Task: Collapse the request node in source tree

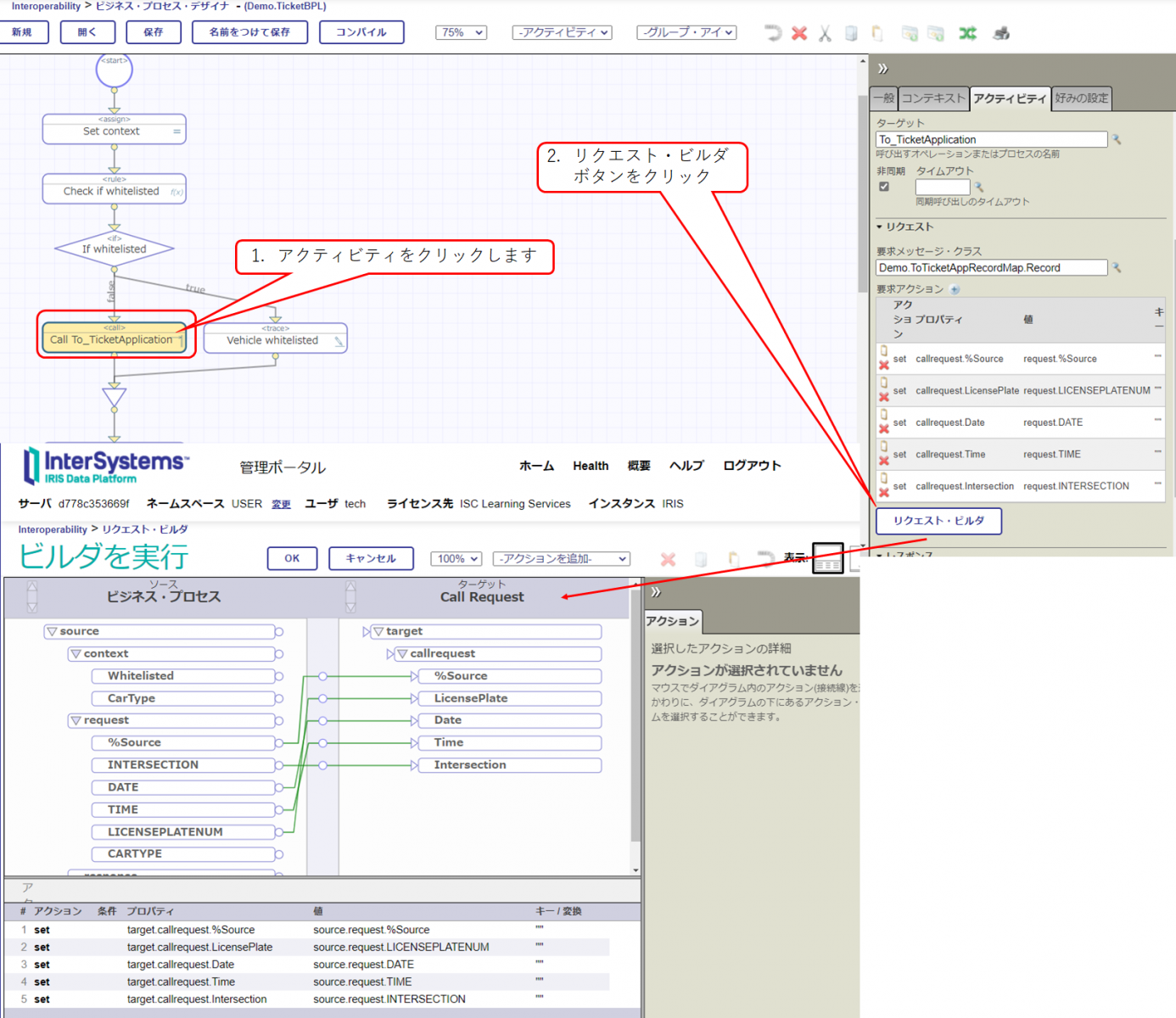Action: tap(76, 721)
